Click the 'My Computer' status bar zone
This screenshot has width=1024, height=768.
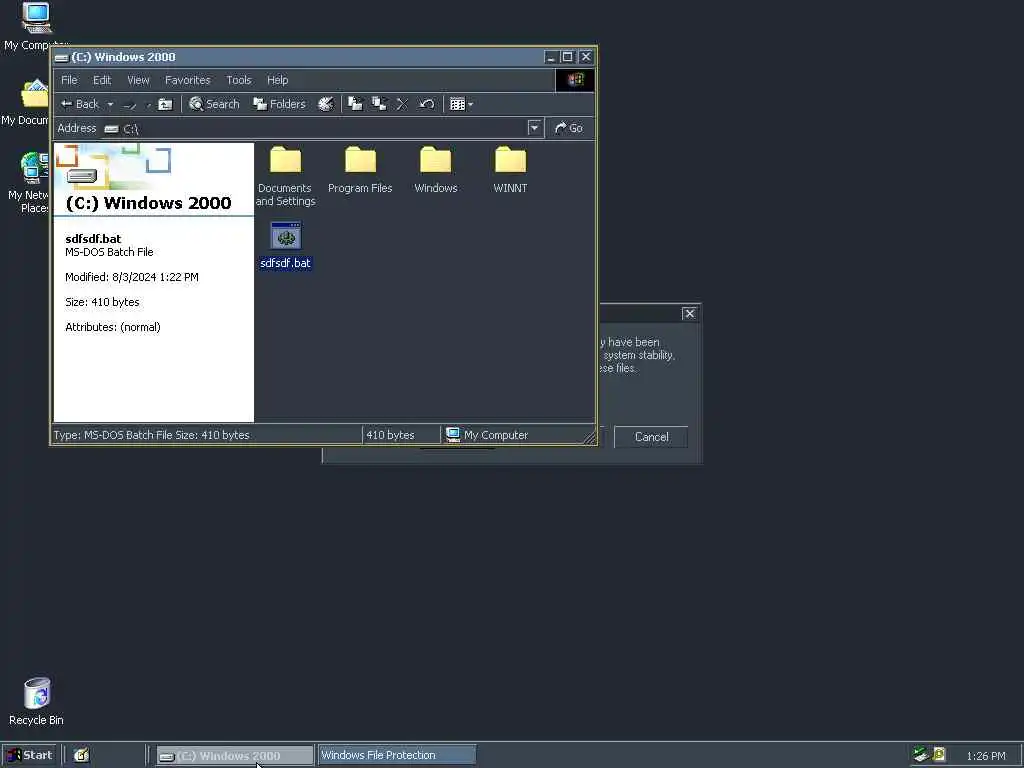(518, 435)
